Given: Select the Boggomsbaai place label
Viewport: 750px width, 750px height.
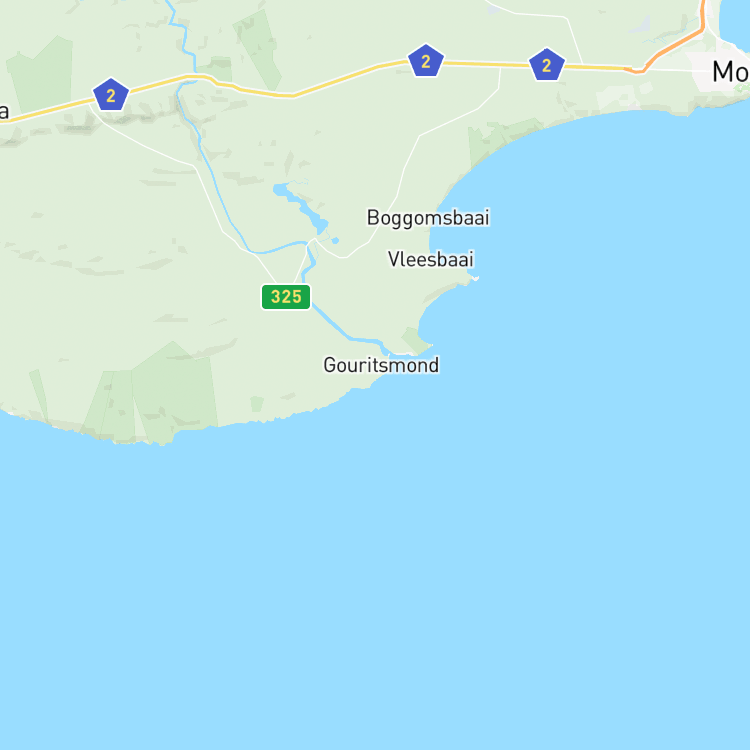Looking at the screenshot, I should coord(428,218).
